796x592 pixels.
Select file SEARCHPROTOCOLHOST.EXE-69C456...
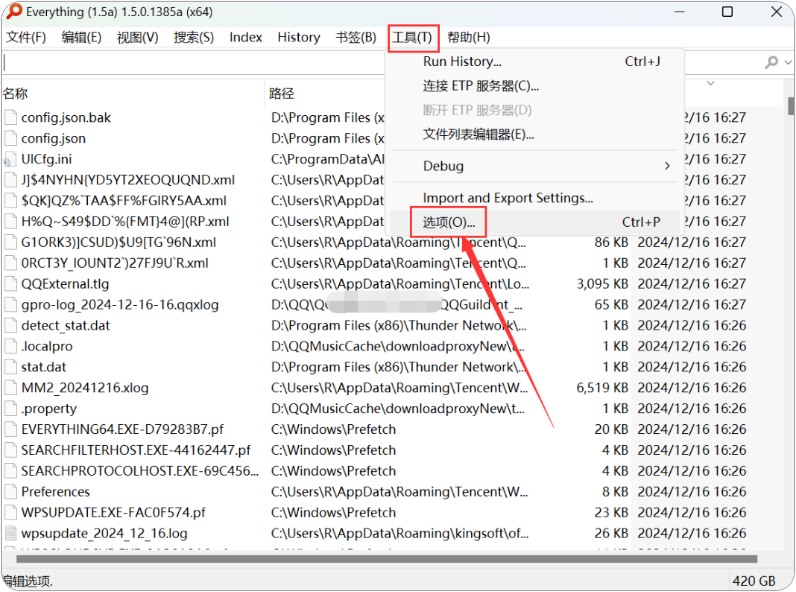[140, 471]
